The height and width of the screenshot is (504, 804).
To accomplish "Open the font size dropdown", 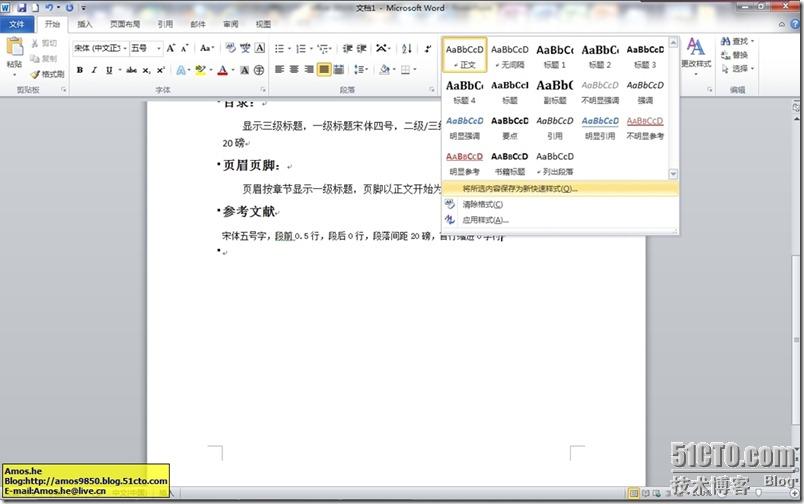I will [x=158, y=48].
